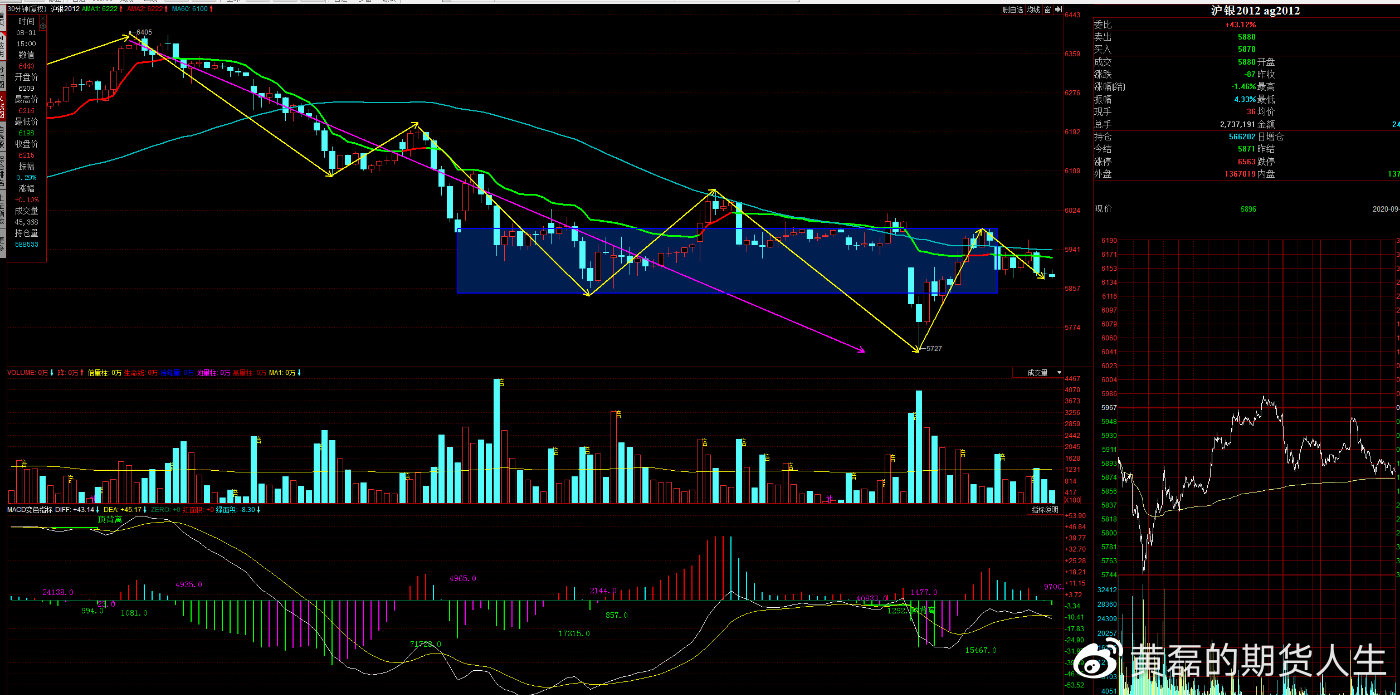Click the 窗 window button above the chart

point(1047,10)
